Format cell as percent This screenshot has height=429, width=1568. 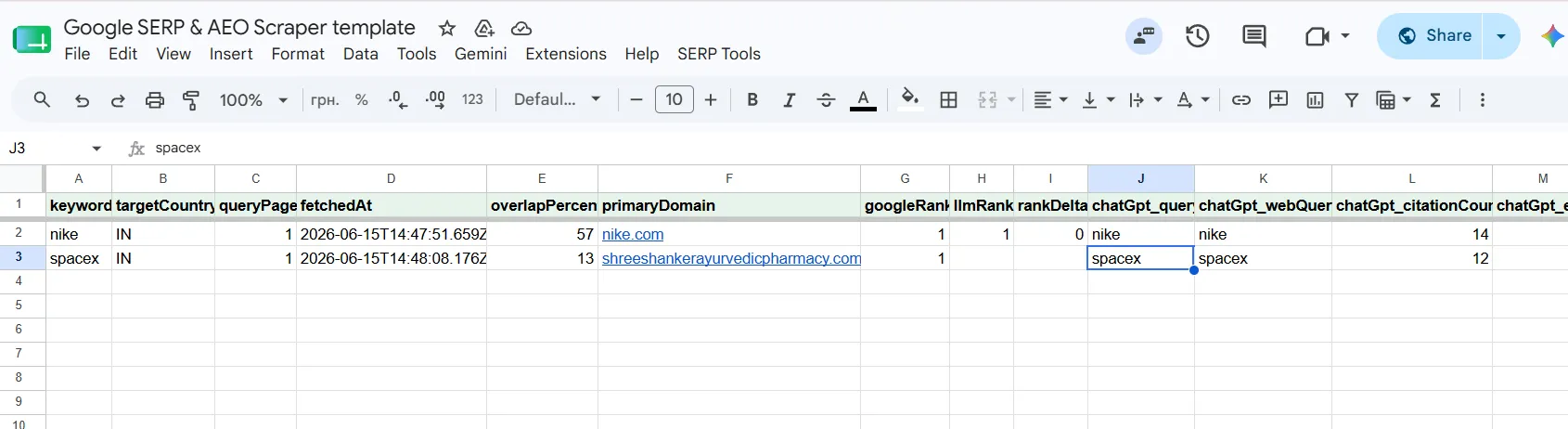pos(362,100)
